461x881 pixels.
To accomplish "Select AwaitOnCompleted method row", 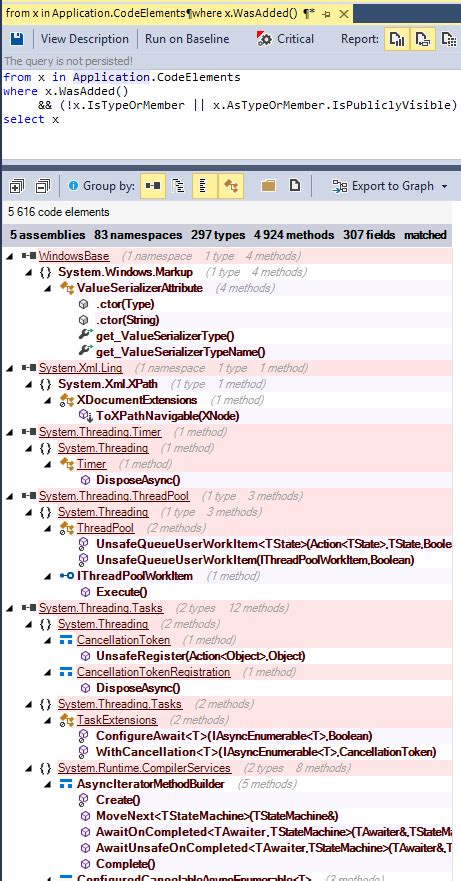I will coord(227,832).
